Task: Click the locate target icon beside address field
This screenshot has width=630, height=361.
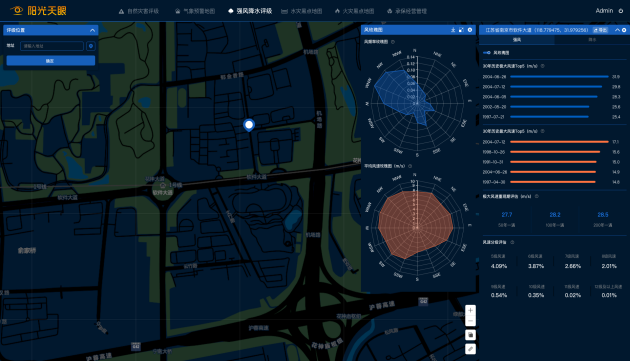Action: pos(91,46)
